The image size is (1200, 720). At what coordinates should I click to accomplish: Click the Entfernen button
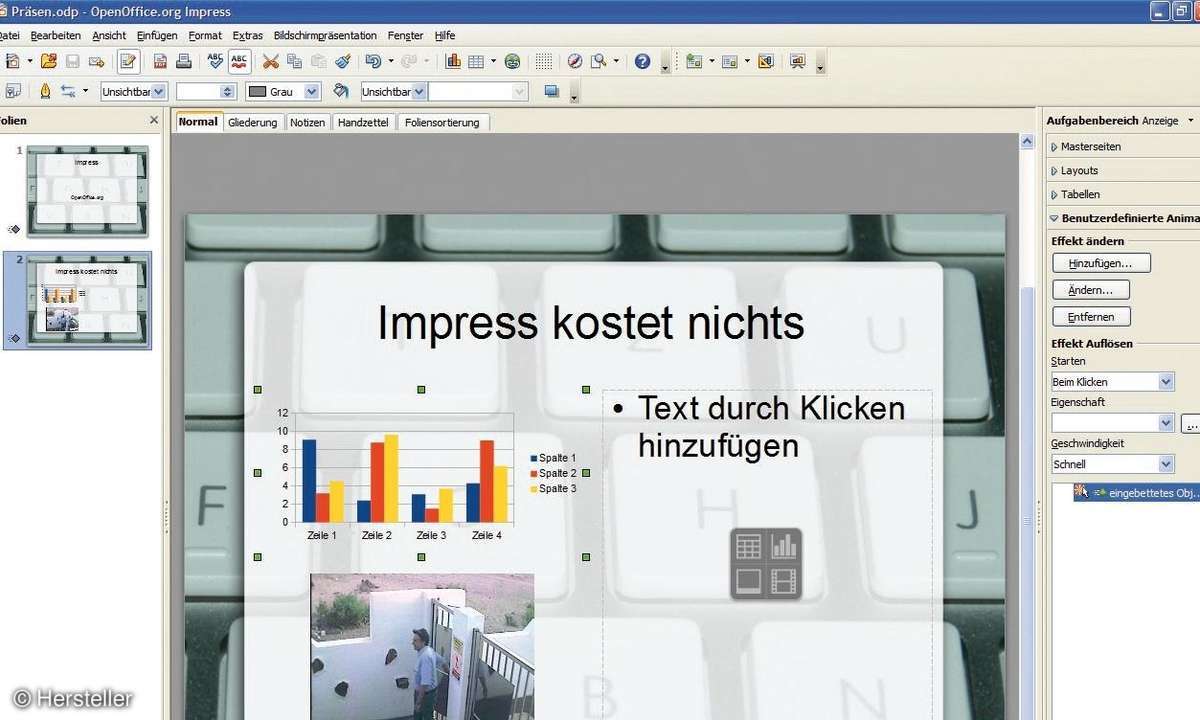click(1091, 316)
